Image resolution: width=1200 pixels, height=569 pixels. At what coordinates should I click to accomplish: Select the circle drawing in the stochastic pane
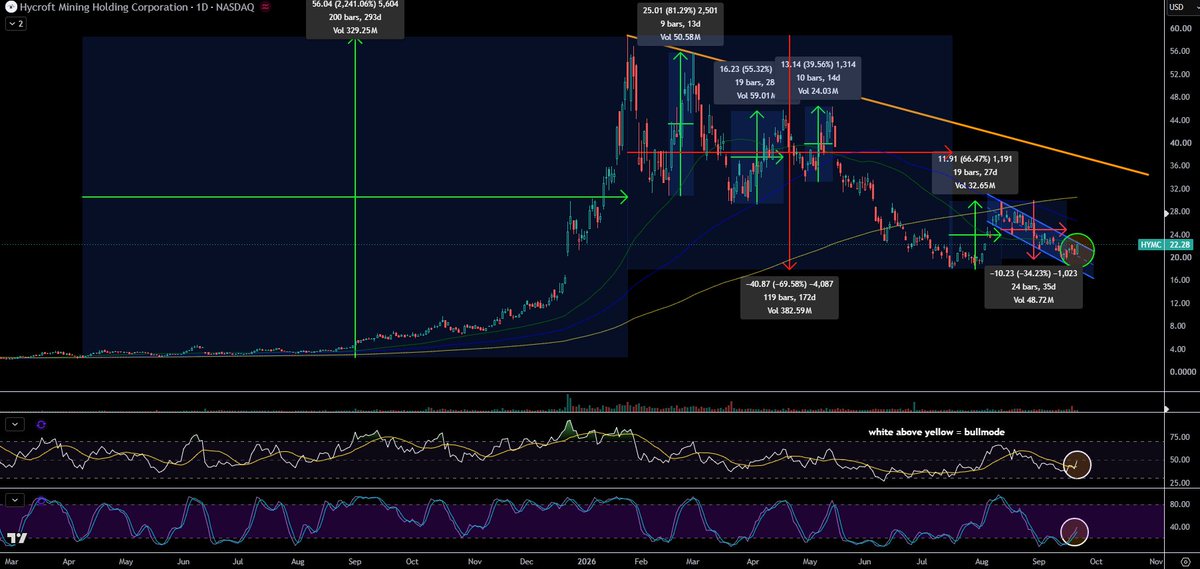(1074, 533)
